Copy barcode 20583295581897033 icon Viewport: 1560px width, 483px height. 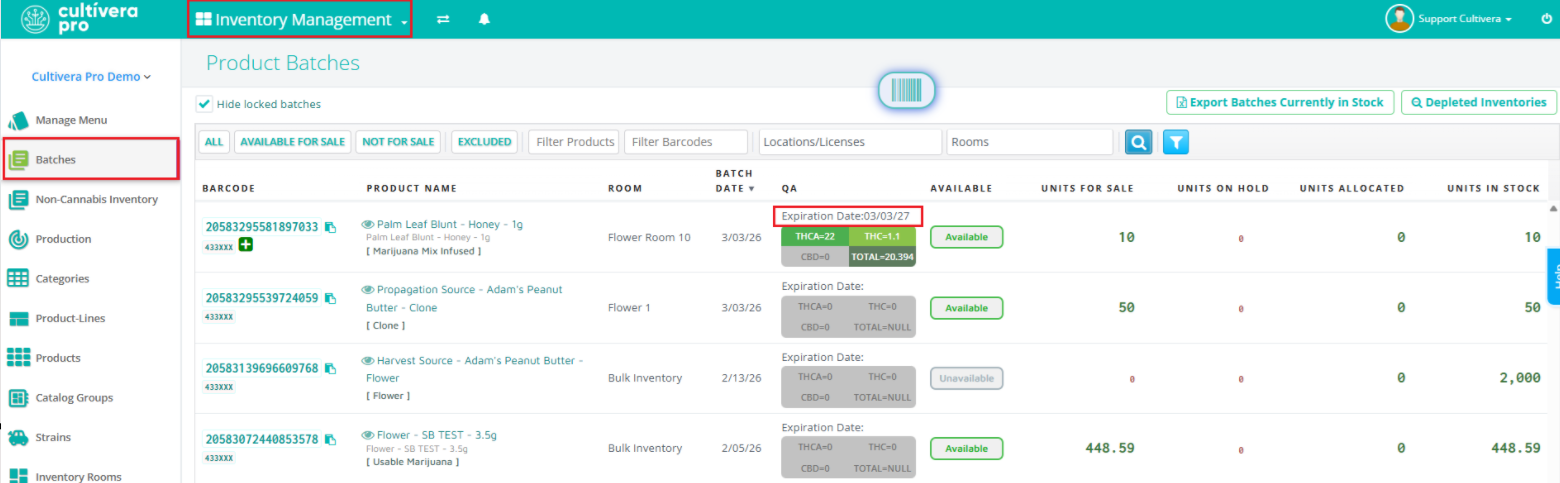330,228
